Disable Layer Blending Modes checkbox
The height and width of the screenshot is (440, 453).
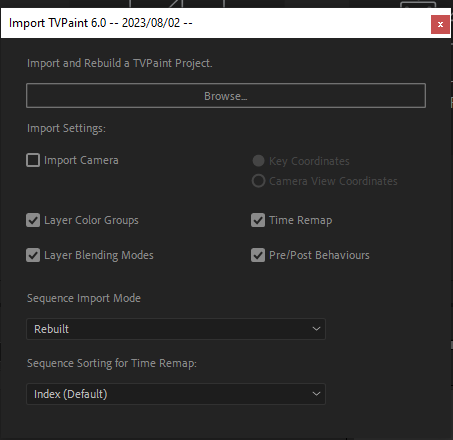tap(33, 255)
